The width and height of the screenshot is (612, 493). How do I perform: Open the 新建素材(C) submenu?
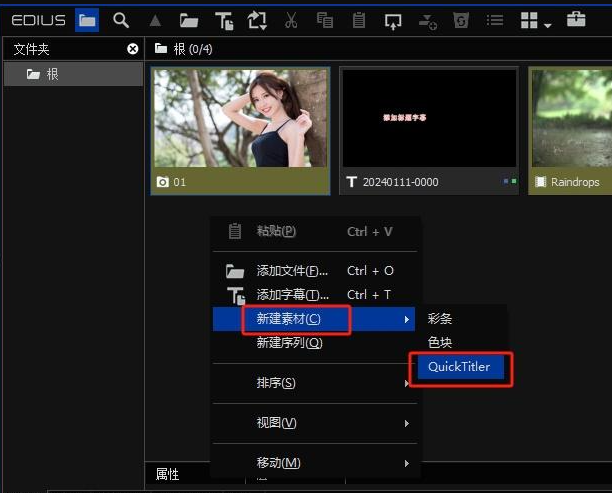[314, 319]
